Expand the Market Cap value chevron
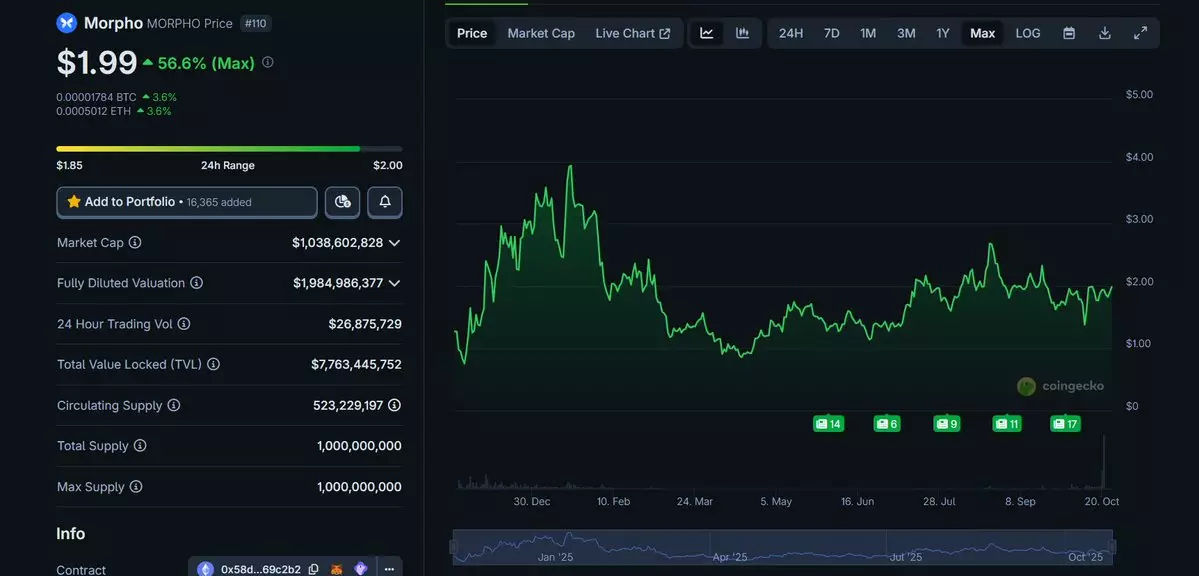 [x=394, y=243]
